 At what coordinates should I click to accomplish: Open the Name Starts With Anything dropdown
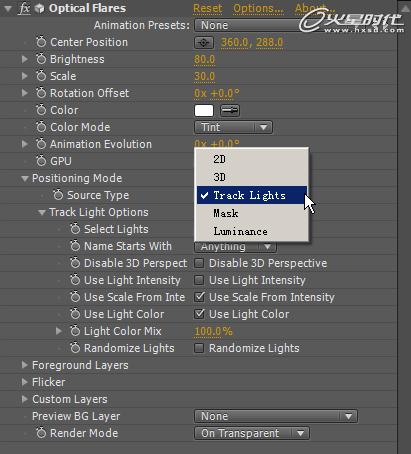[x=235, y=247]
